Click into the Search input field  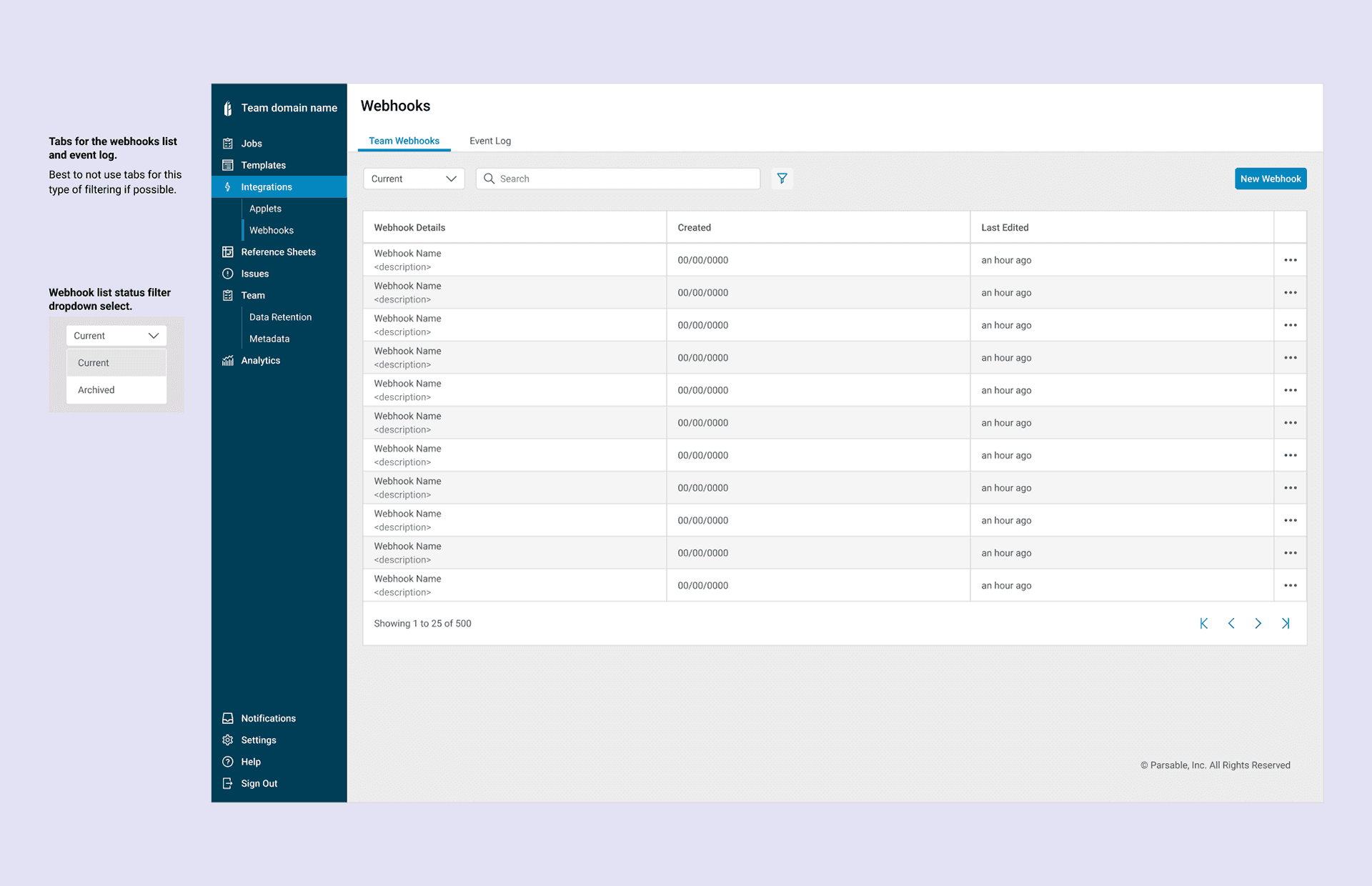pyautogui.click(x=618, y=179)
